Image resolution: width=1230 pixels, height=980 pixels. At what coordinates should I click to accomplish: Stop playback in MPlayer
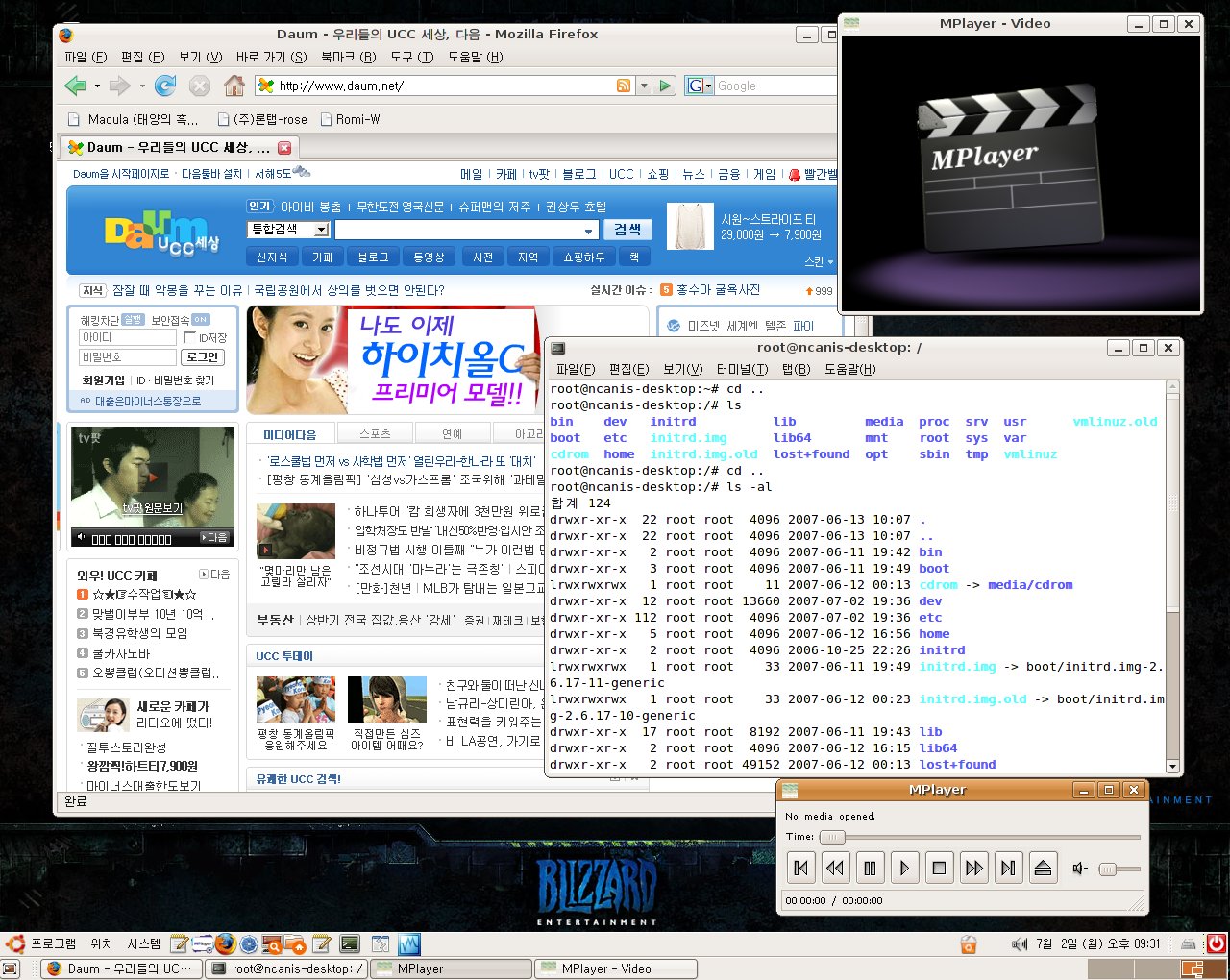pyautogui.click(x=939, y=869)
